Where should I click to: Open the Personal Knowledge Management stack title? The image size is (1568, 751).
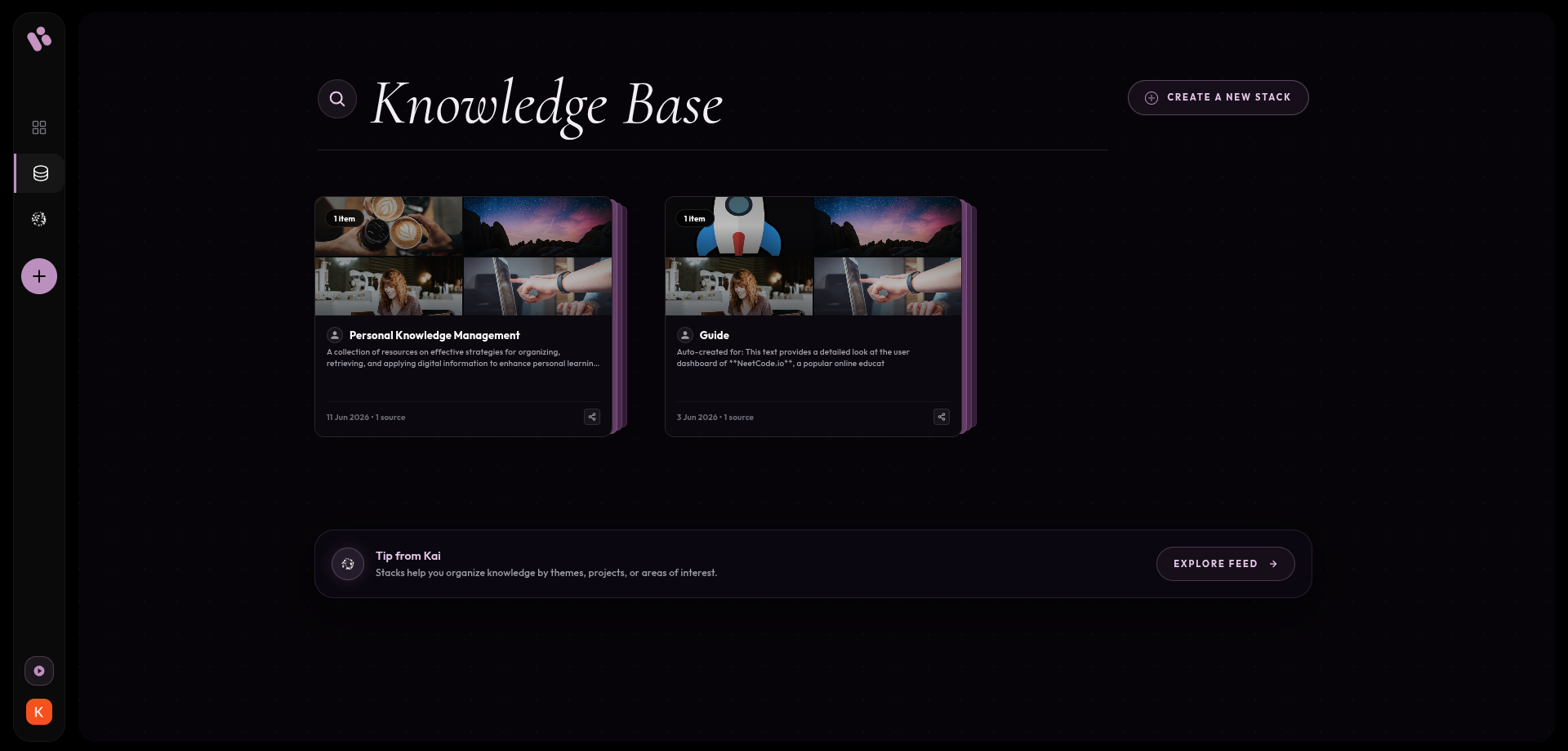point(434,335)
